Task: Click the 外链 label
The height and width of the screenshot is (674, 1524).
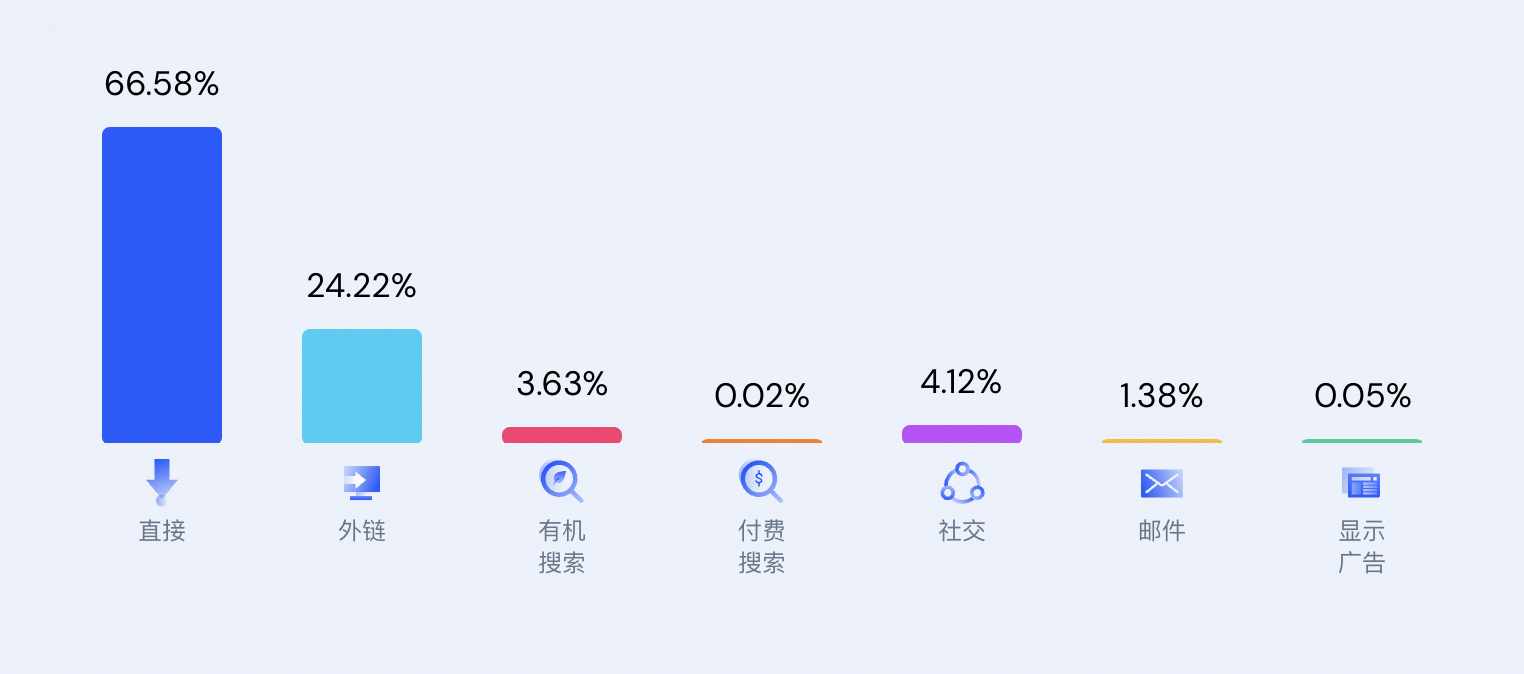Action: point(362,531)
